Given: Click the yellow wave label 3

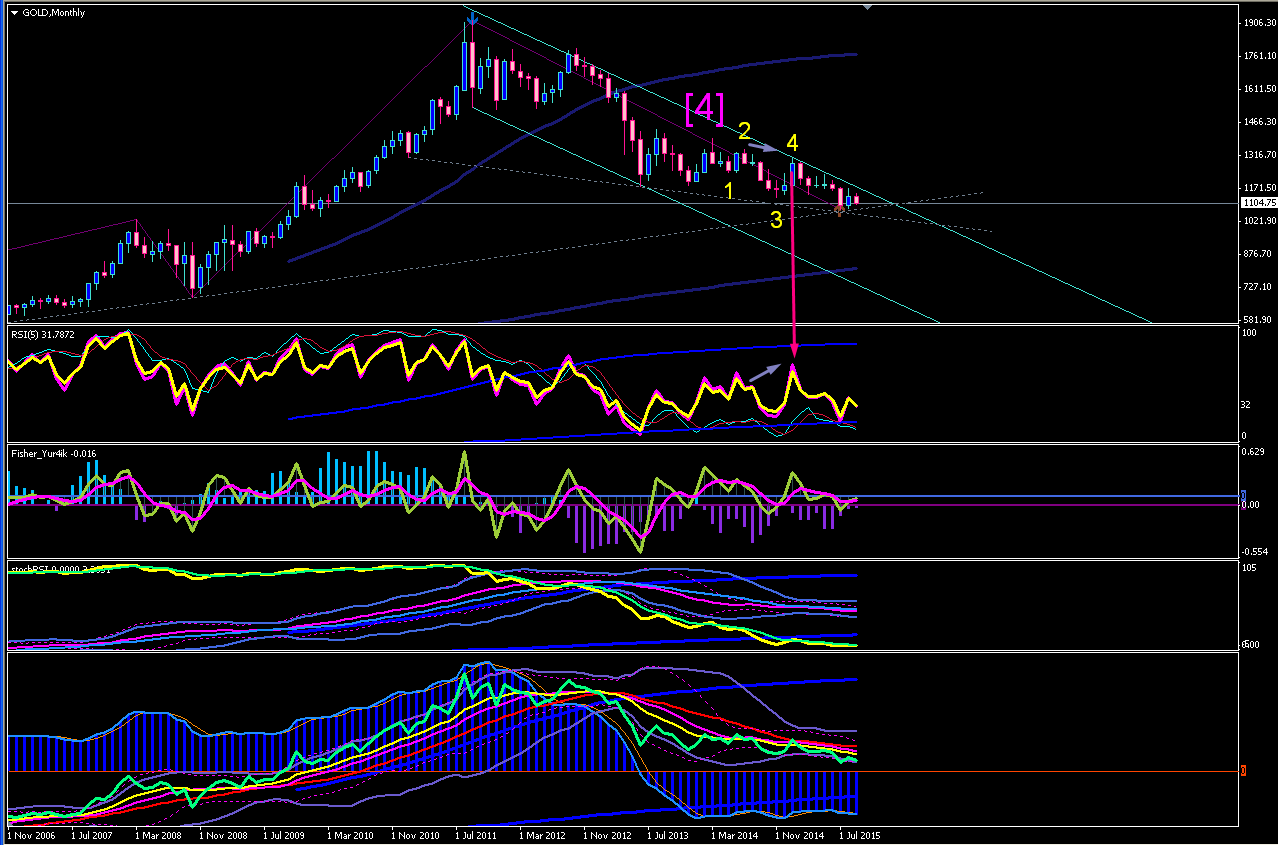Looking at the screenshot, I should 776,220.
